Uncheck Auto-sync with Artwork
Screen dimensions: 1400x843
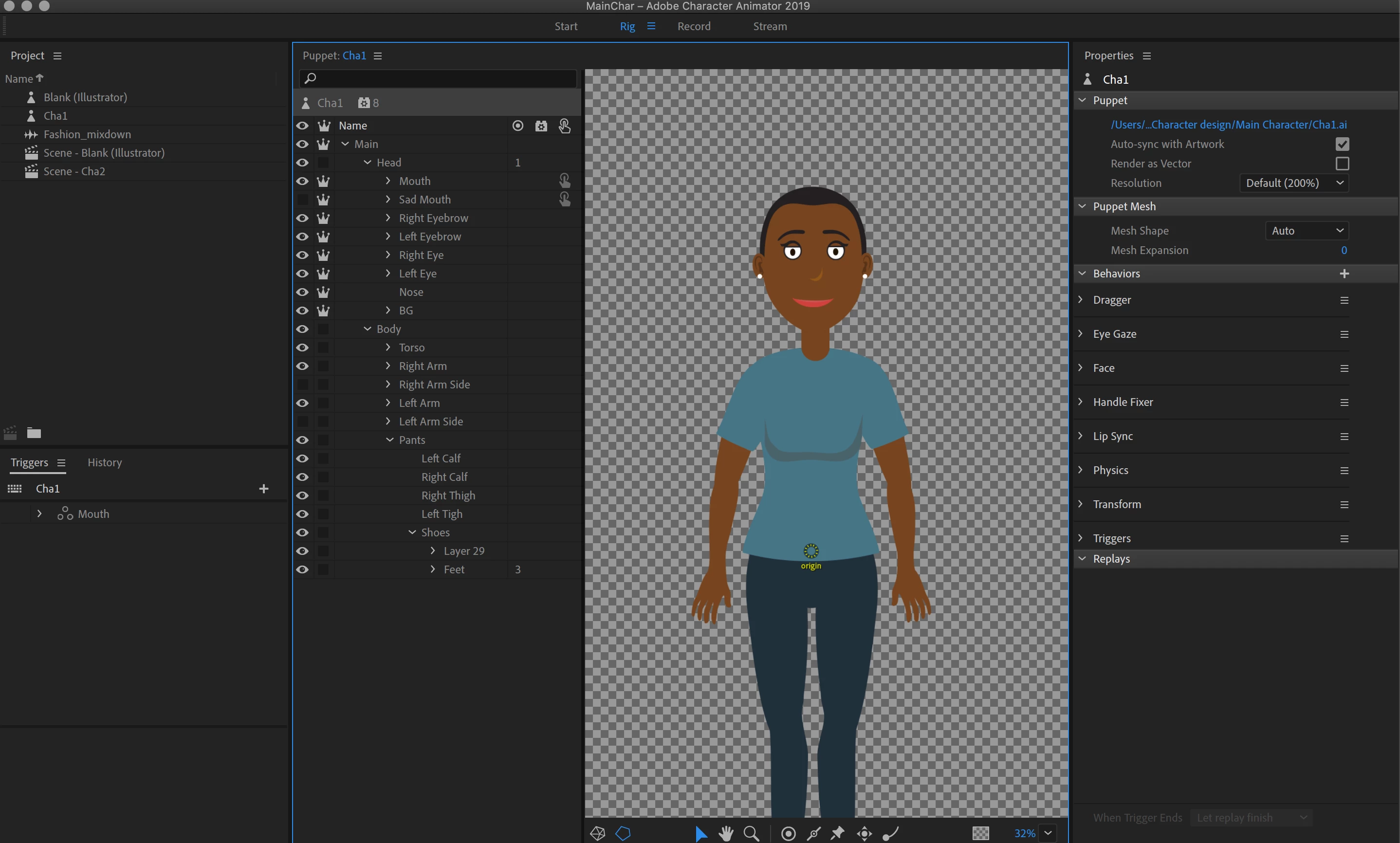tap(1342, 144)
